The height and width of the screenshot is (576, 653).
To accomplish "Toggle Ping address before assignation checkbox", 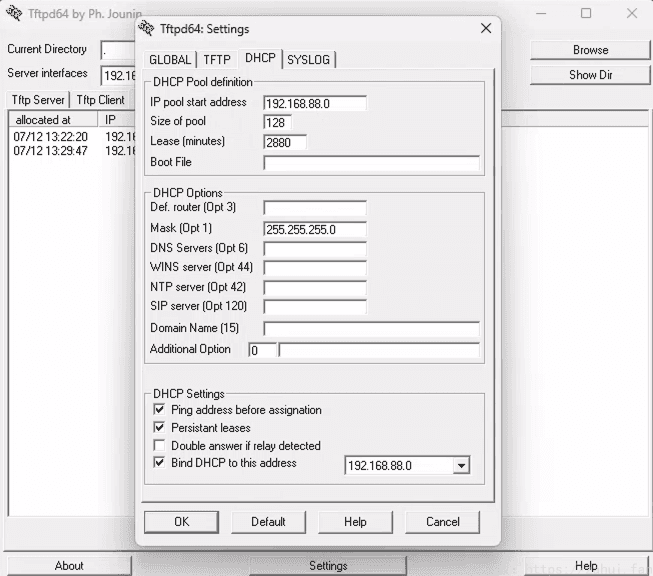I will (x=159, y=410).
